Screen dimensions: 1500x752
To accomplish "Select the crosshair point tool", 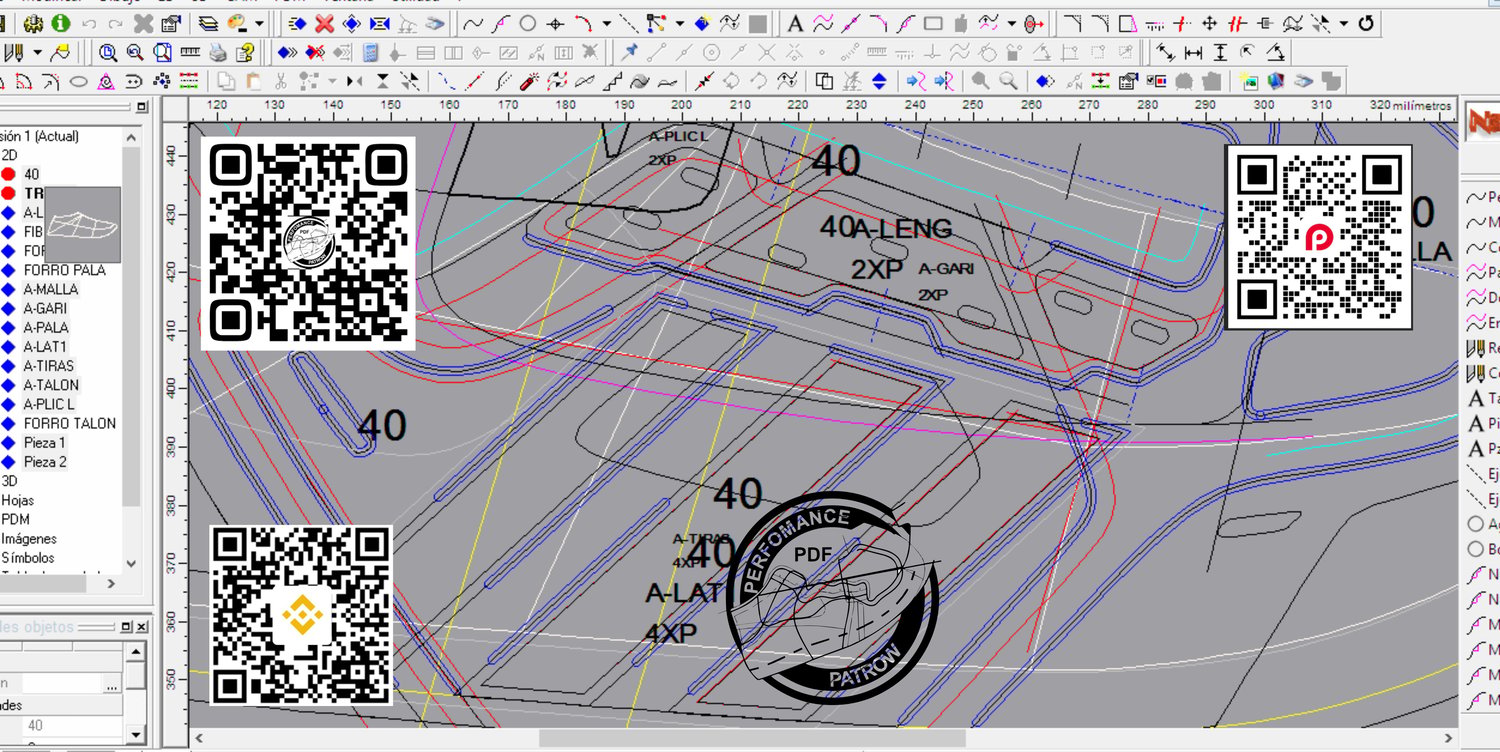I will (x=555, y=23).
